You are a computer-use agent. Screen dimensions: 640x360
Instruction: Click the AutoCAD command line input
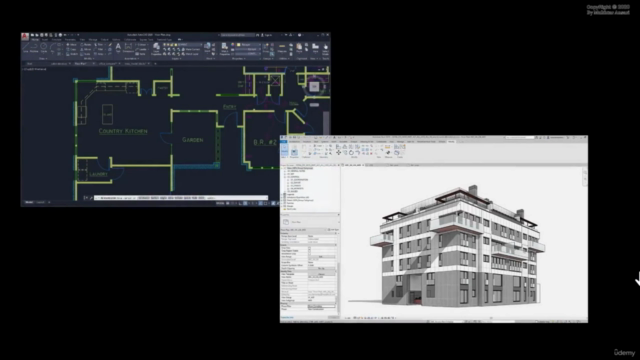pyautogui.click(x=181, y=198)
